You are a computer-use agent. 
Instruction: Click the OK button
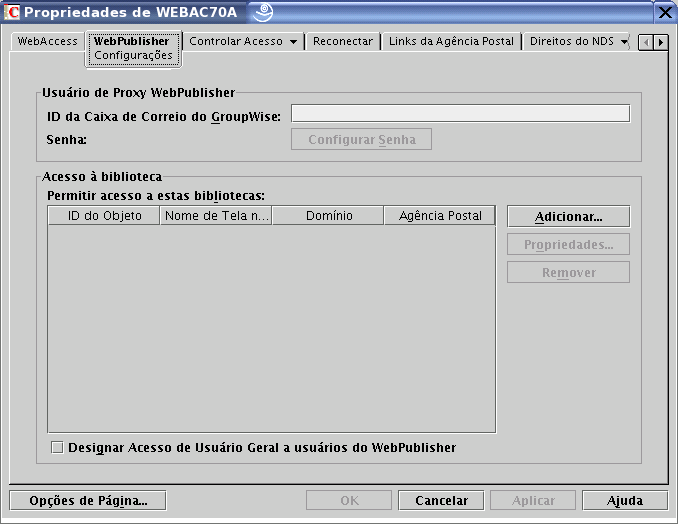click(349, 501)
